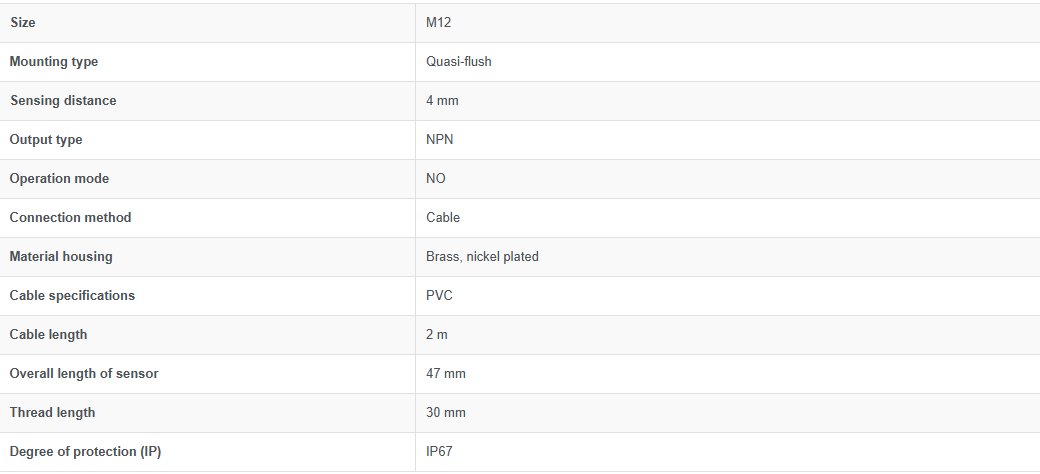Select the "NO" operation mode value

coord(436,179)
